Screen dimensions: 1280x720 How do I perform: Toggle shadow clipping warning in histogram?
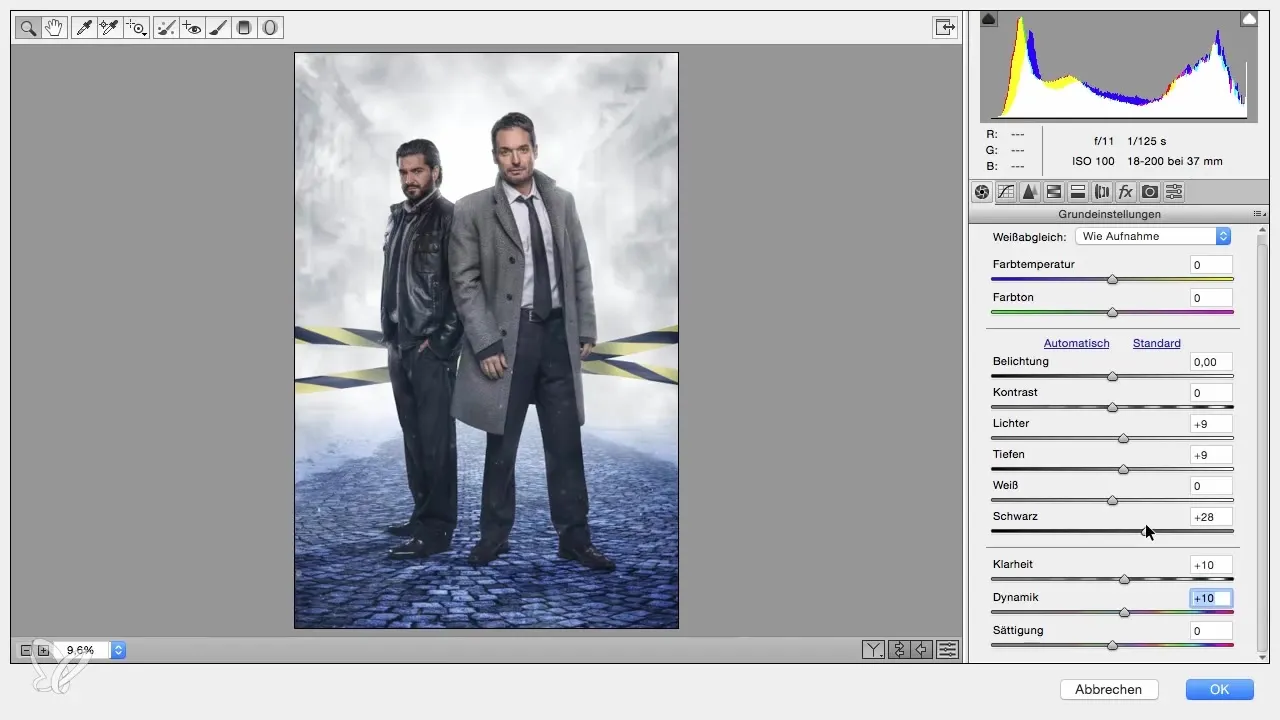coord(989,19)
